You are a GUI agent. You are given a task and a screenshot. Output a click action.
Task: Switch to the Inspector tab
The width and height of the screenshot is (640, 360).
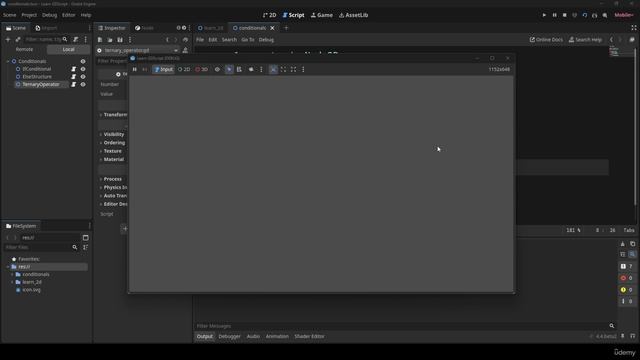(112, 28)
